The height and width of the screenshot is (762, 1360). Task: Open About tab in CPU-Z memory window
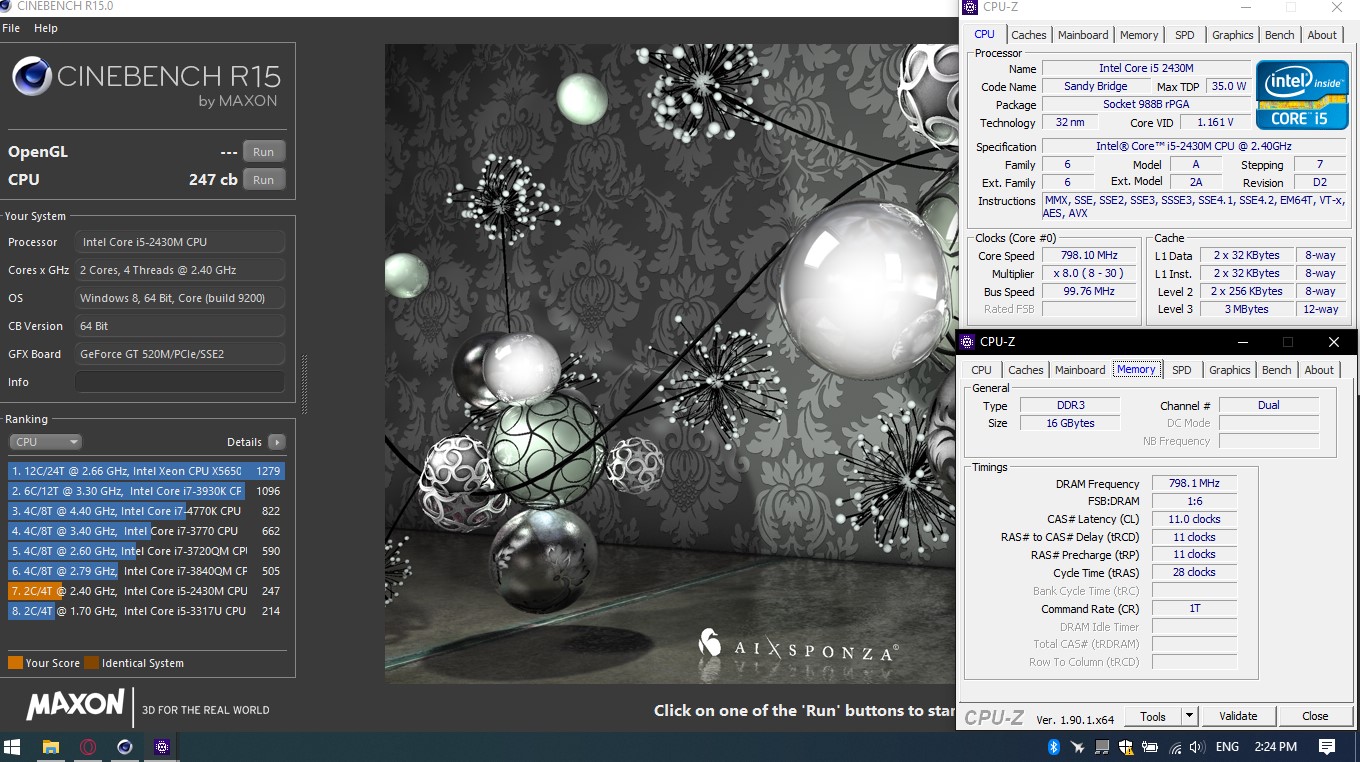pyautogui.click(x=1319, y=370)
